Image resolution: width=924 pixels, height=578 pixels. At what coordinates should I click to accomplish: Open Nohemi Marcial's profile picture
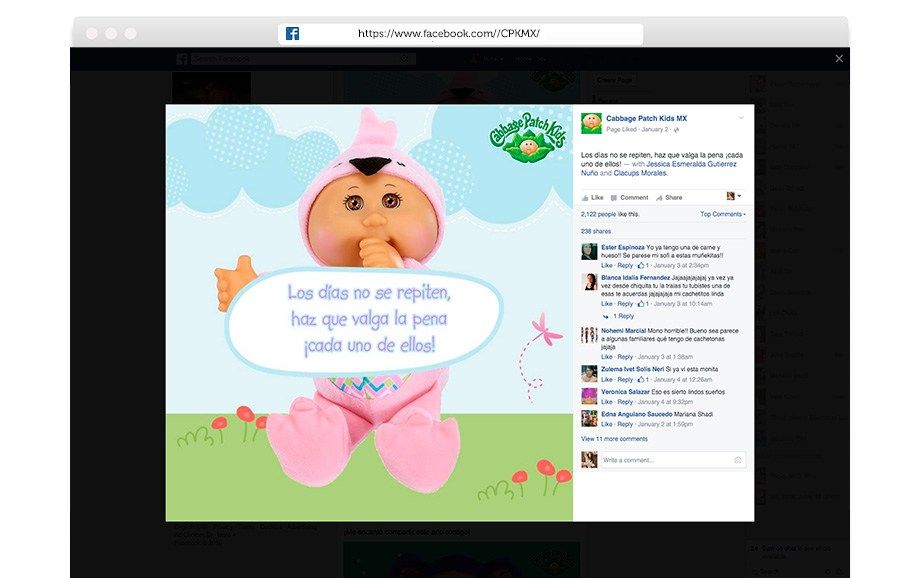click(589, 335)
